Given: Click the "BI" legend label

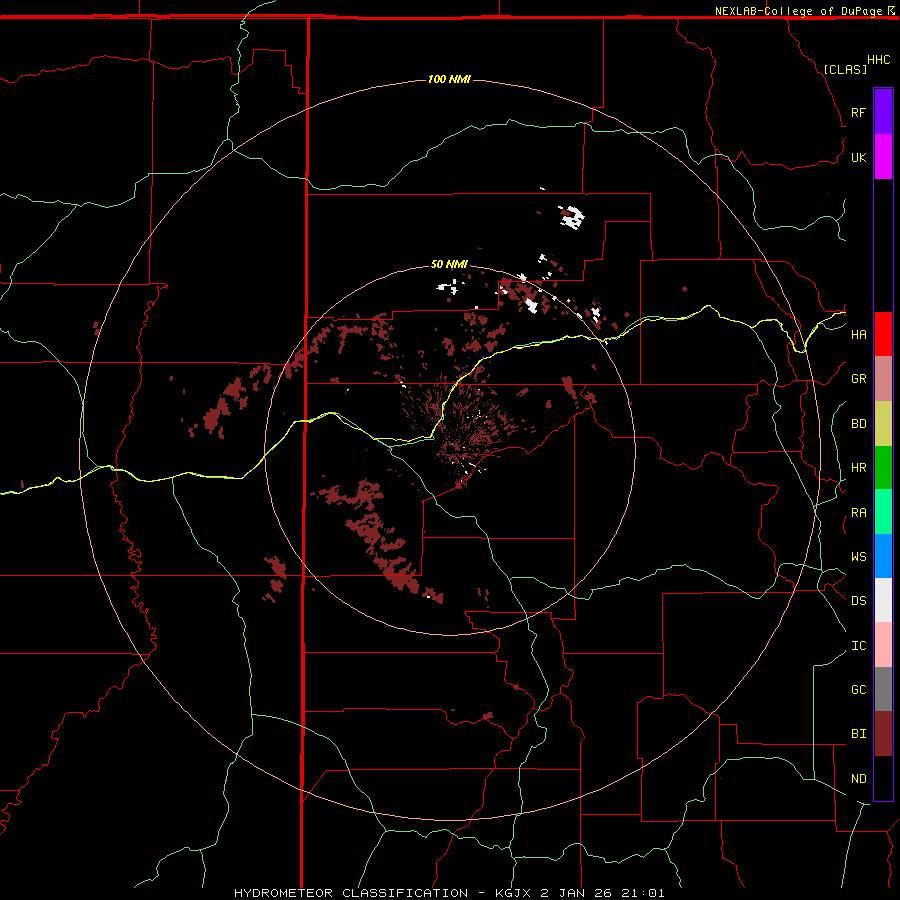Looking at the screenshot, I should (858, 734).
